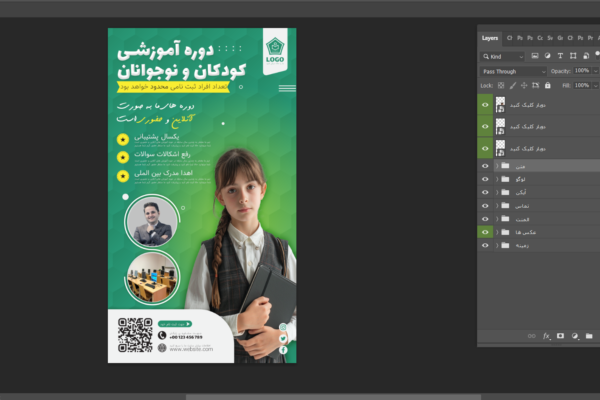
Task: Filter layers by type (T) text layers
Action: pos(559,56)
